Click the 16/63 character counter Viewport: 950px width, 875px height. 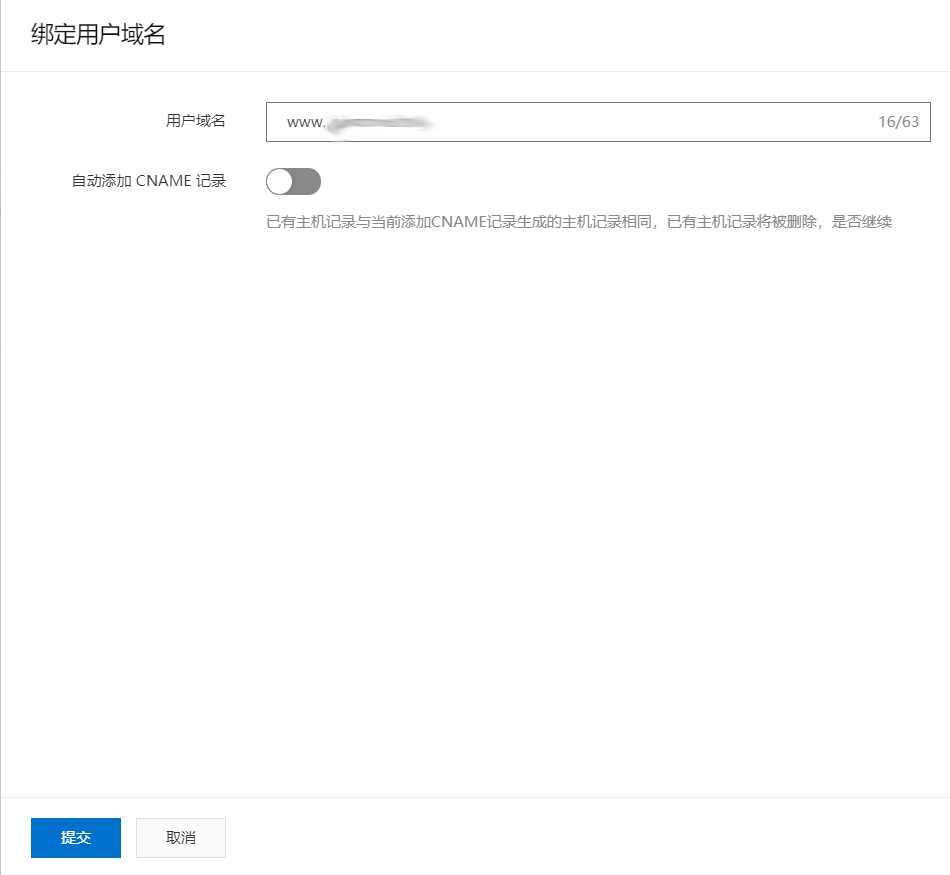pos(897,122)
